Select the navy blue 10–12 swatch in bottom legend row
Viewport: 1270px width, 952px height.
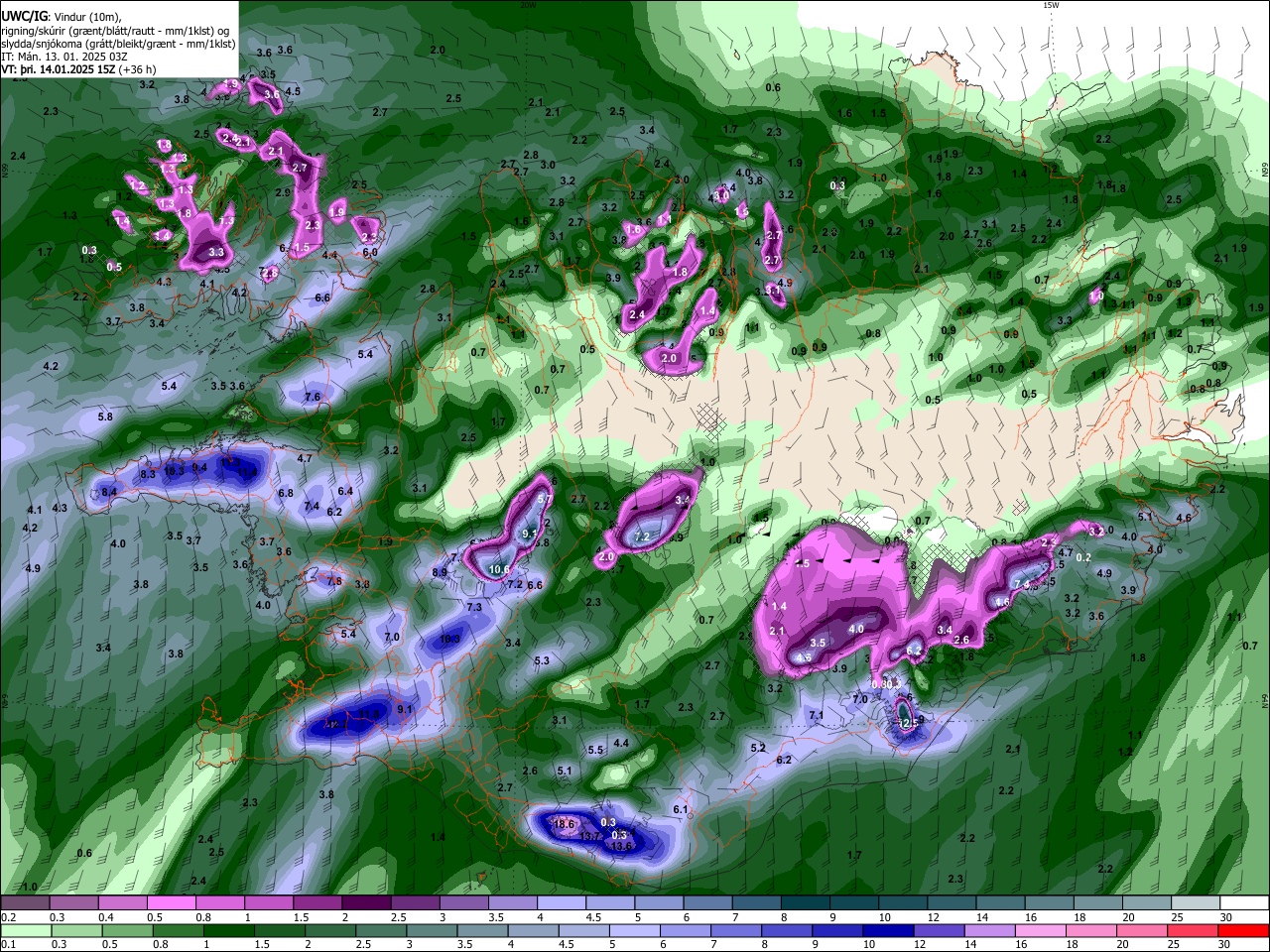887,930
